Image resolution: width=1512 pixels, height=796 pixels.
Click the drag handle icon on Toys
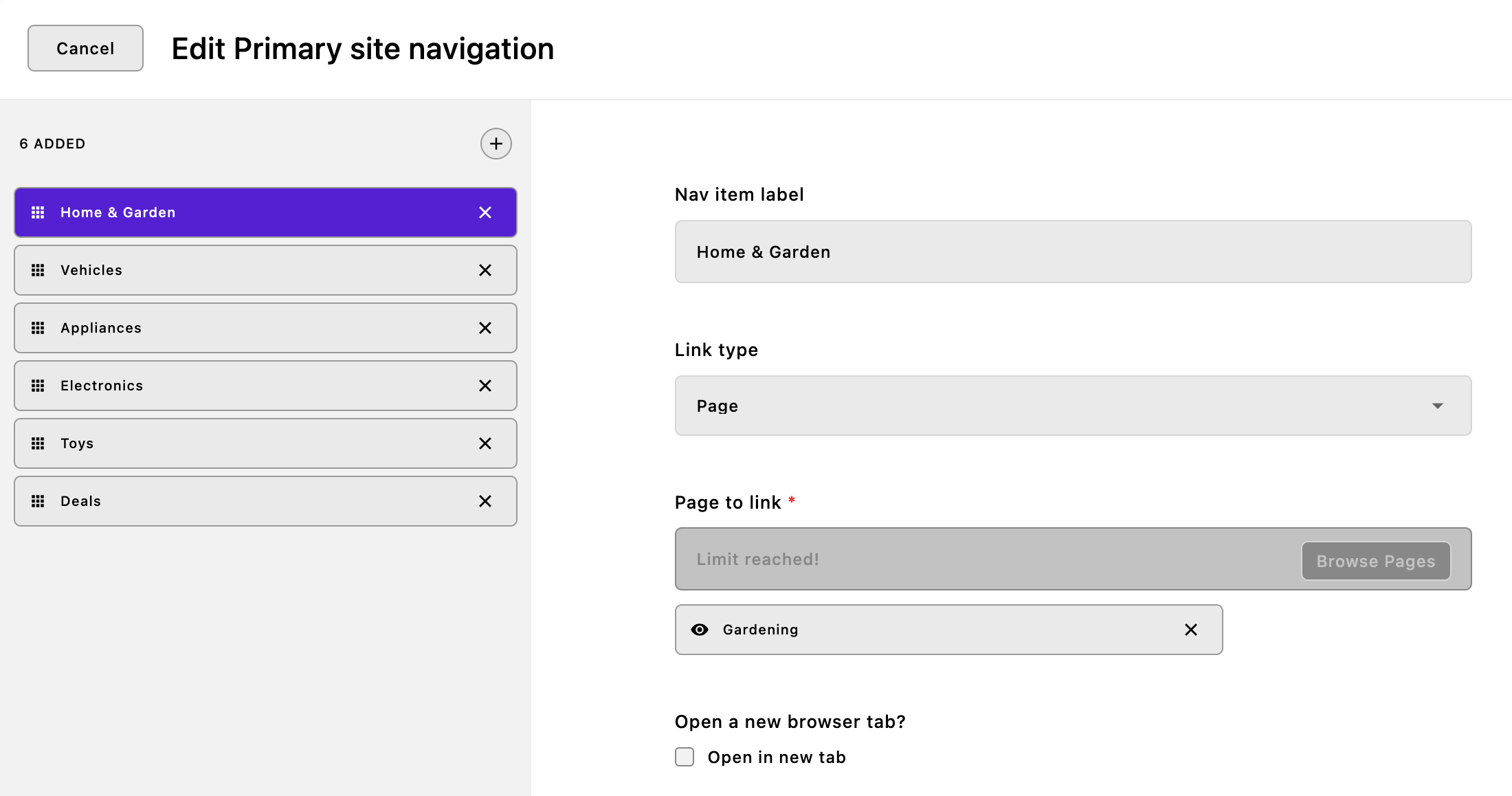point(38,443)
